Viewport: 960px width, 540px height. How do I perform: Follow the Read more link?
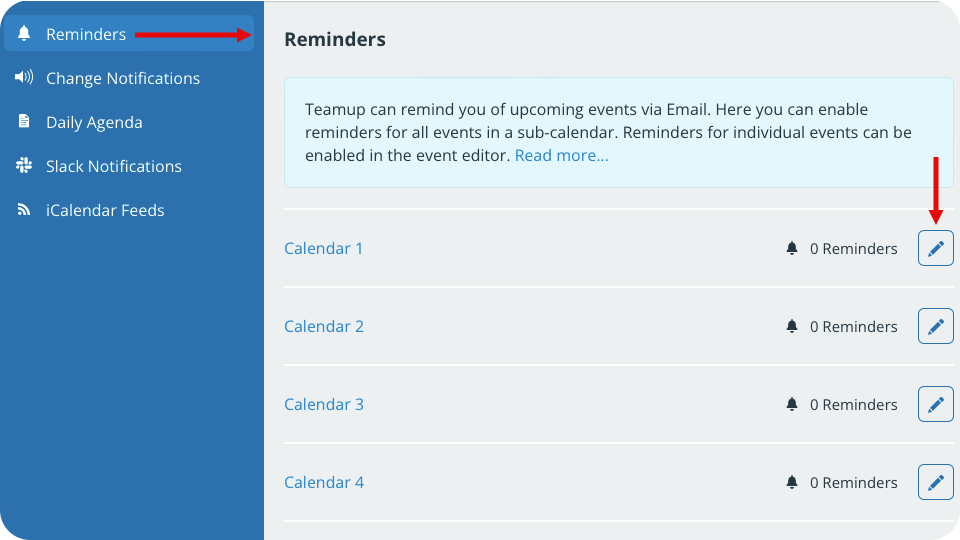[x=561, y=156]
